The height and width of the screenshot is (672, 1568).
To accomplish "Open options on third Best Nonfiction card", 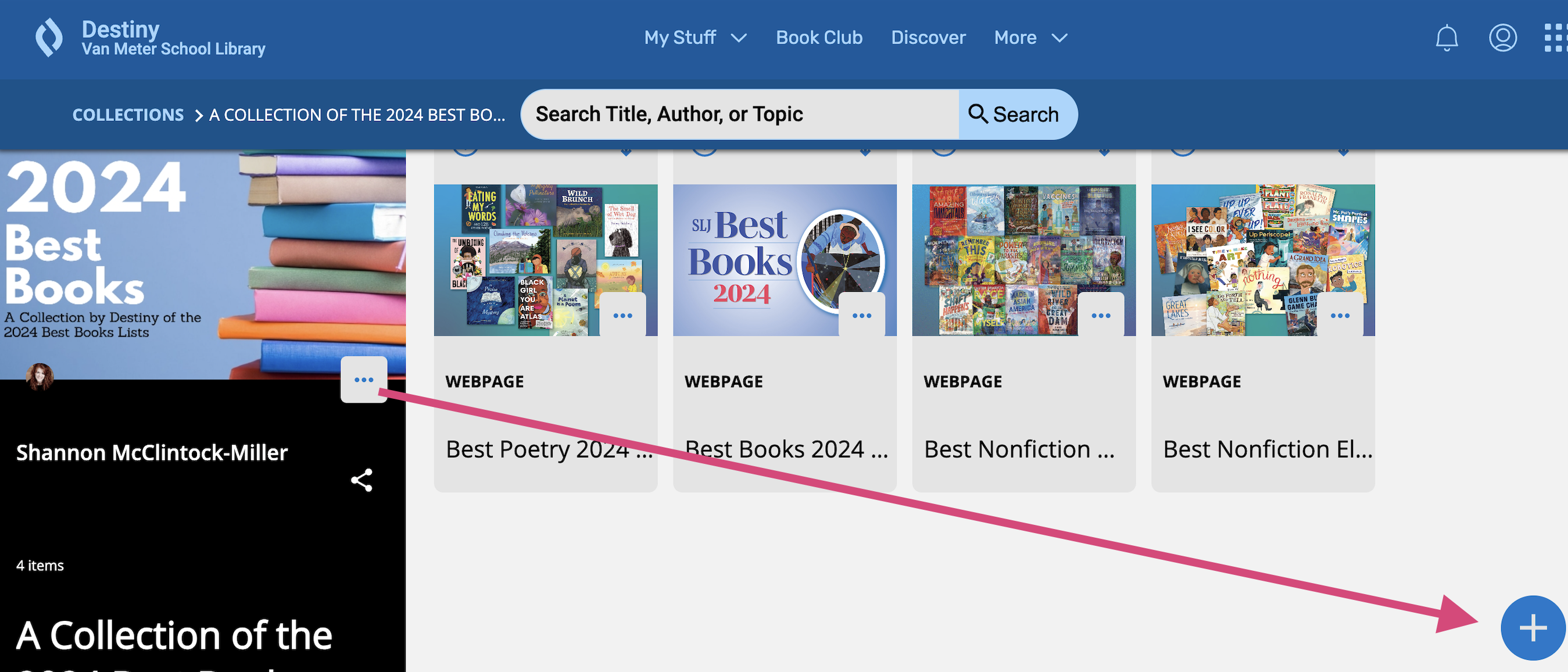I will [1101, 315].
